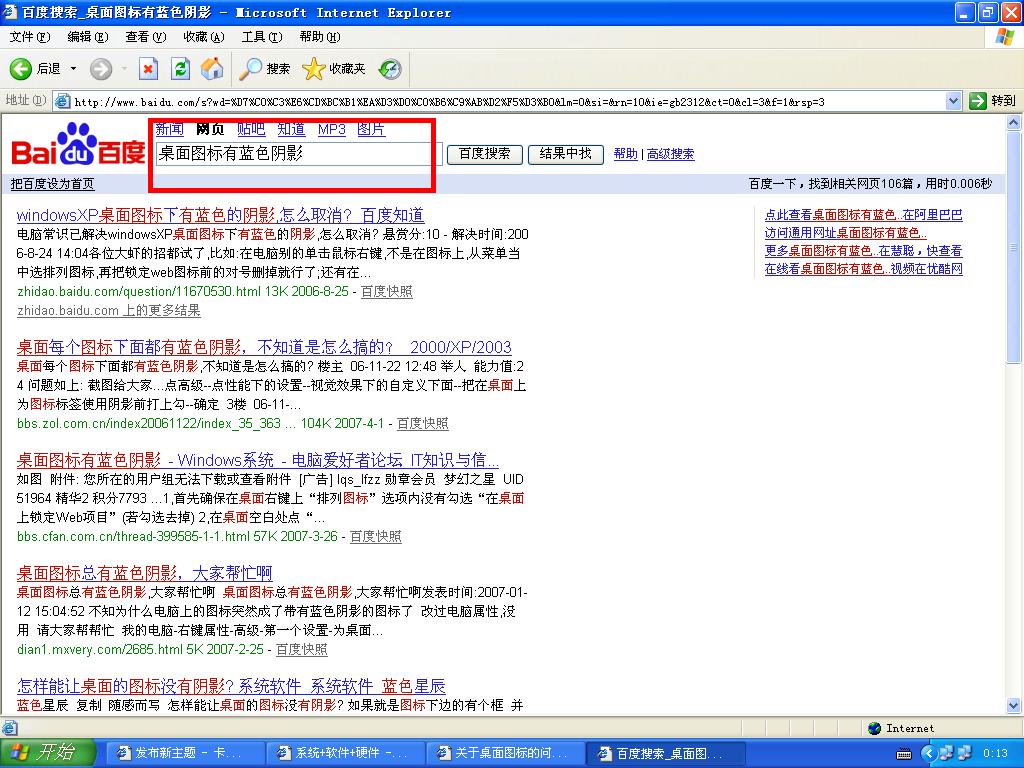Open the forward button history dropdown arrow
This screenshot has height=768, width=1024.
[x=123, y=69]
